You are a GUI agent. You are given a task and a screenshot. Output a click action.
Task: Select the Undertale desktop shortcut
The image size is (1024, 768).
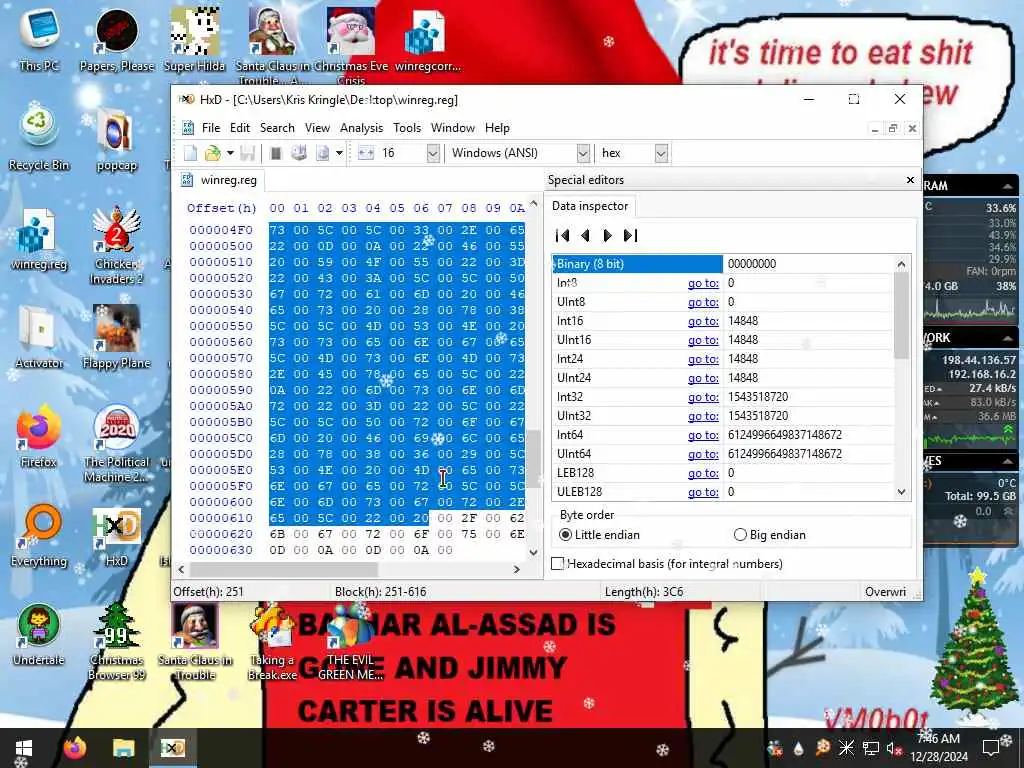pos(39,634)
